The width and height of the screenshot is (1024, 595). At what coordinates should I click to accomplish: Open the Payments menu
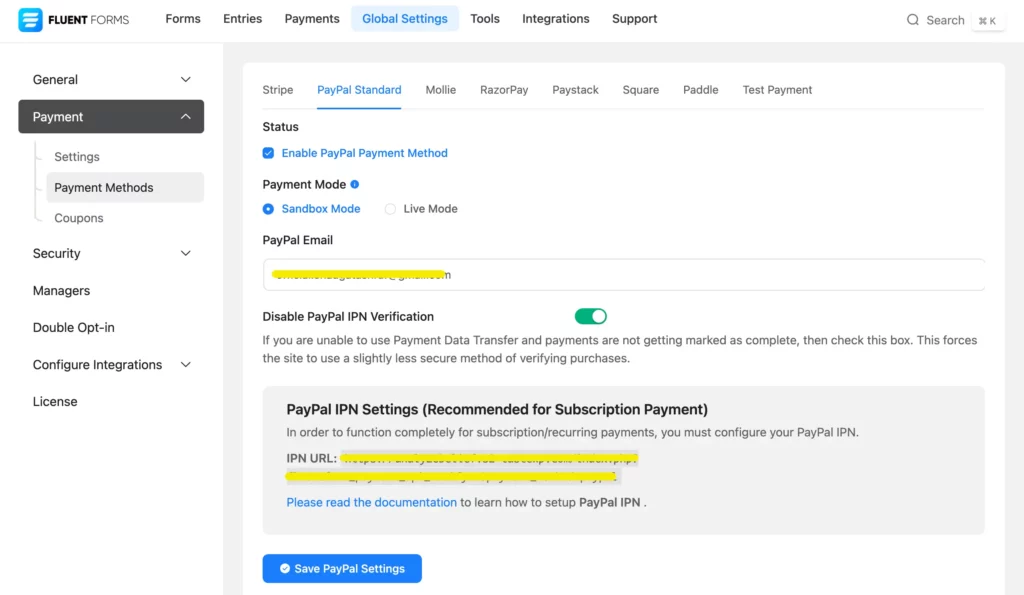coord(312,19)
